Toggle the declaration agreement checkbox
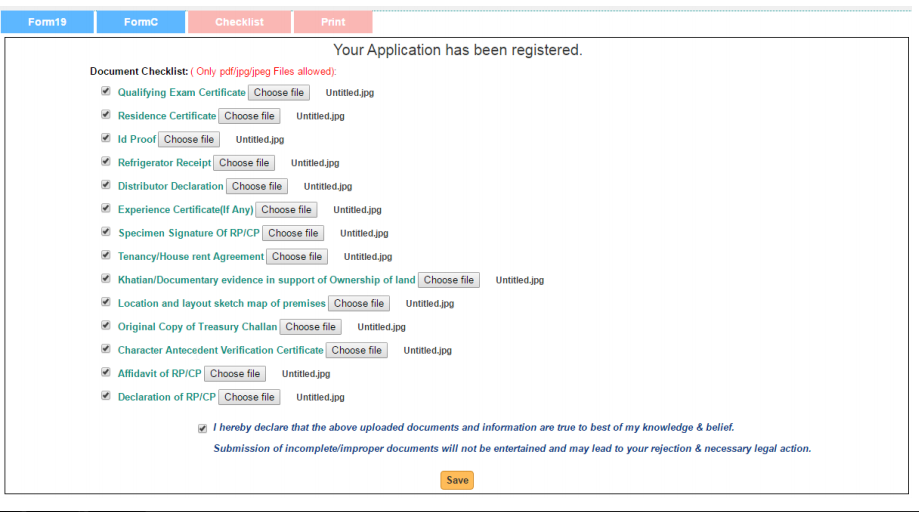This screenshot has width=919, height=512. tap(202, 428)
